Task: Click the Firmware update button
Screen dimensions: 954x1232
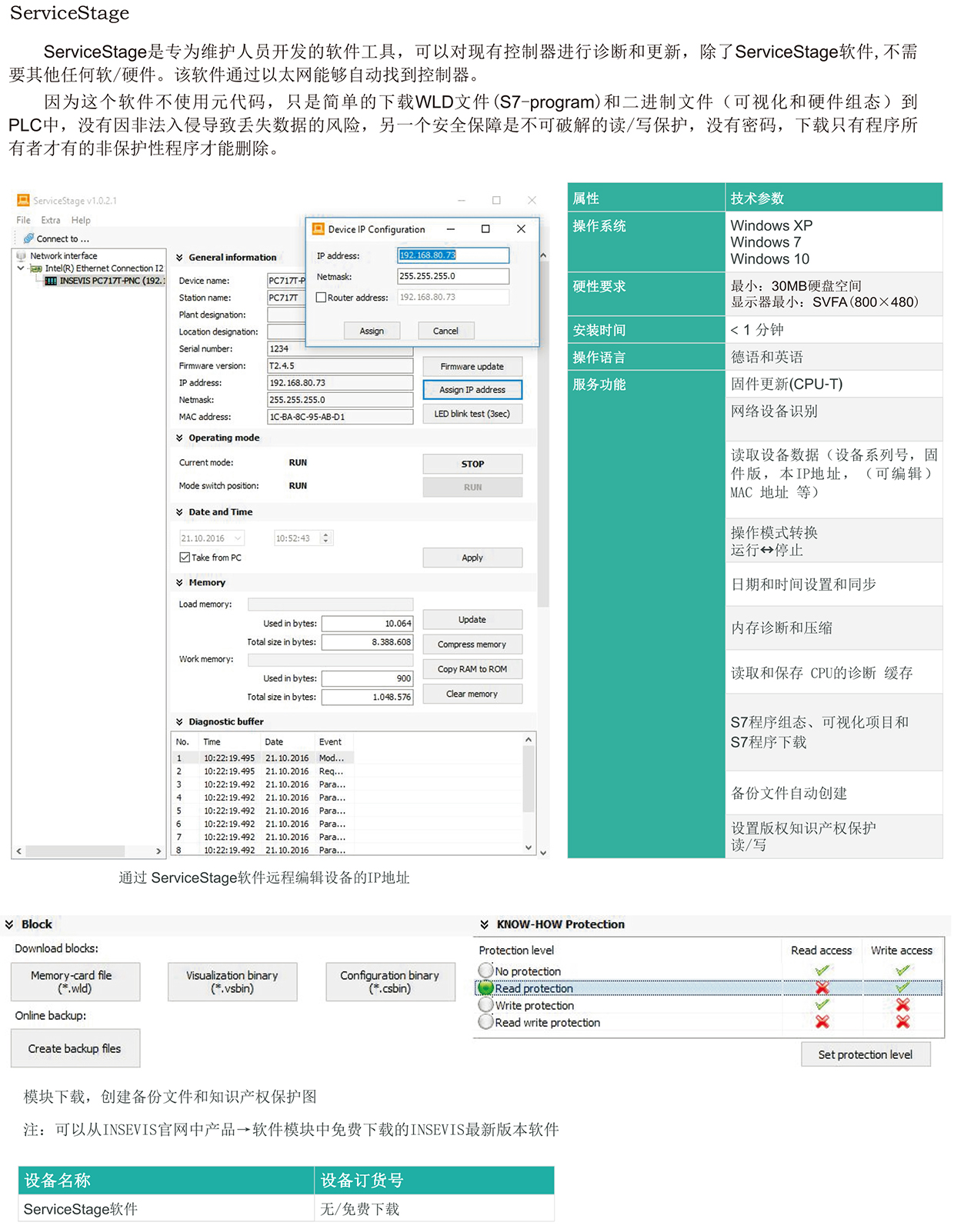Action: click(472, 367)
